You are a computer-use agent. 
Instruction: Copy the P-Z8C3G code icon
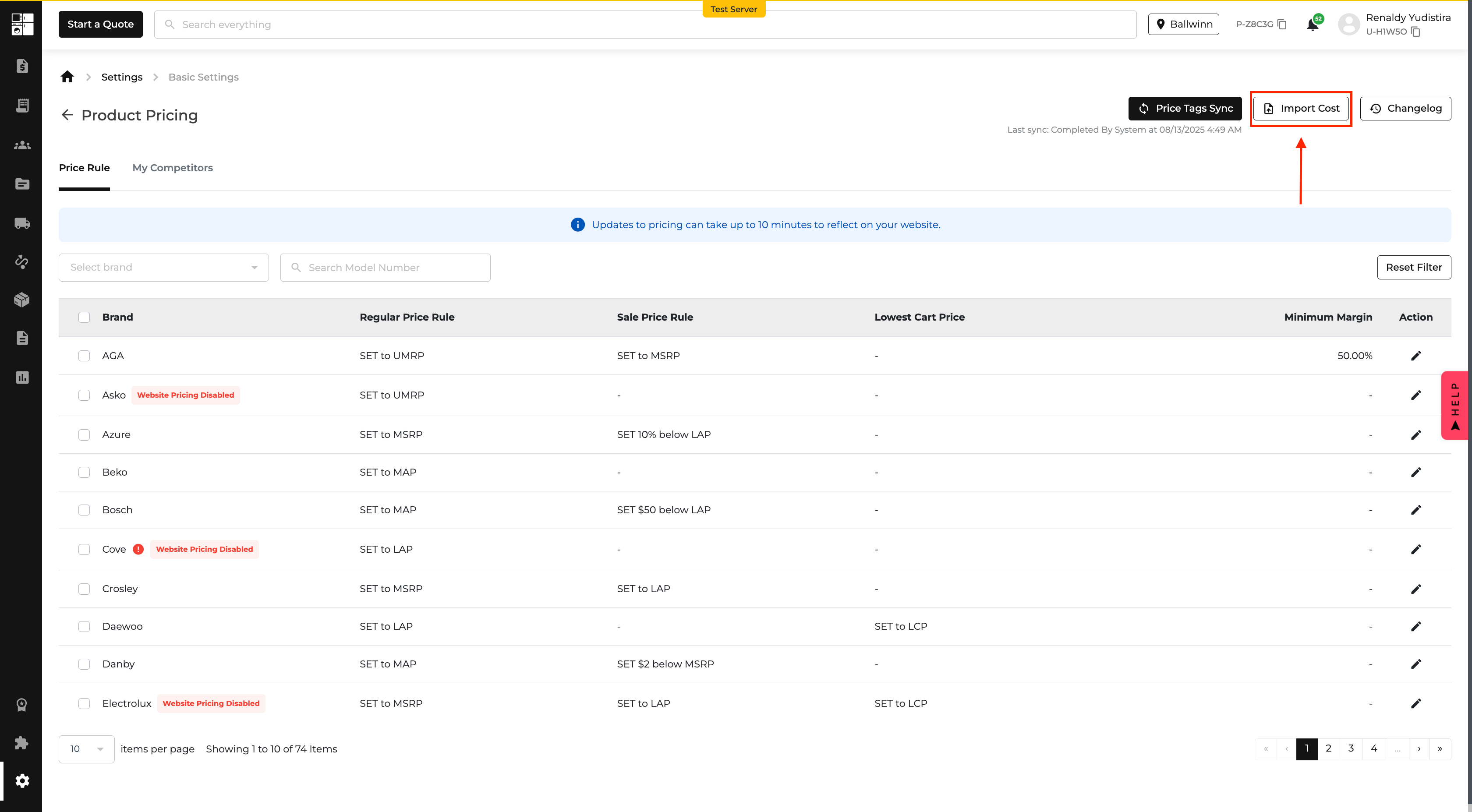(x=1282, y=24)
